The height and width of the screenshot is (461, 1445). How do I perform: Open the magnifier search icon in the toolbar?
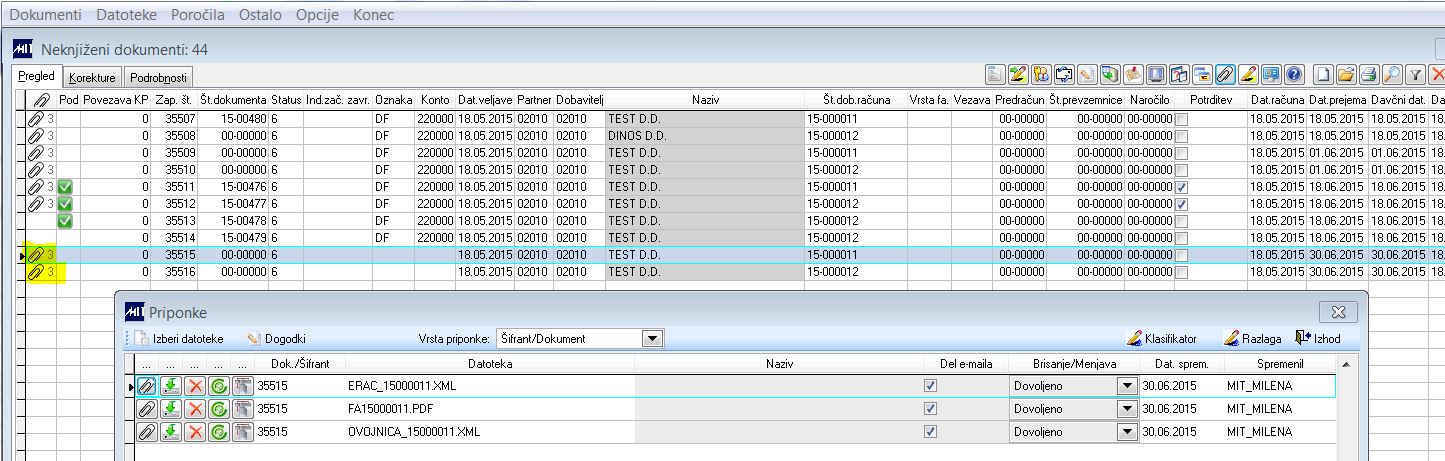tap(1392, 74)
